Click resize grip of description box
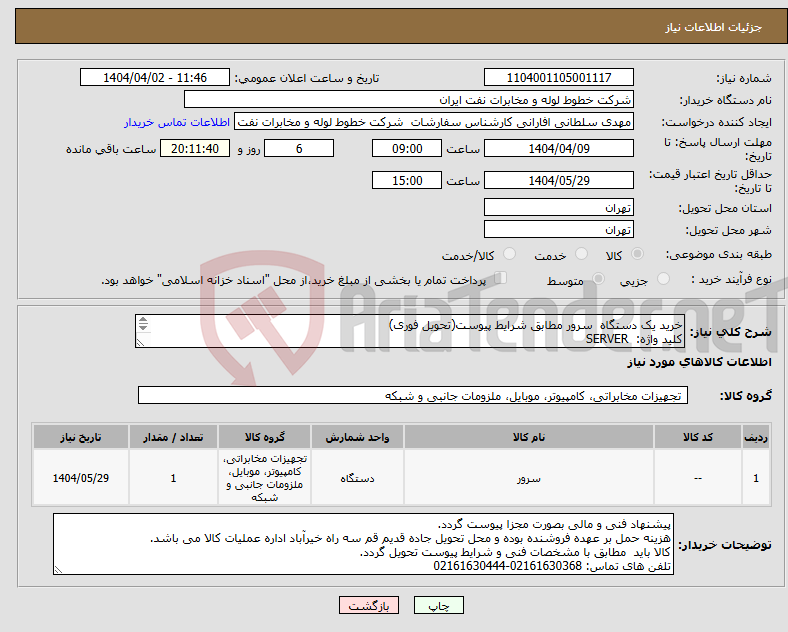 [x=140, y=342]
